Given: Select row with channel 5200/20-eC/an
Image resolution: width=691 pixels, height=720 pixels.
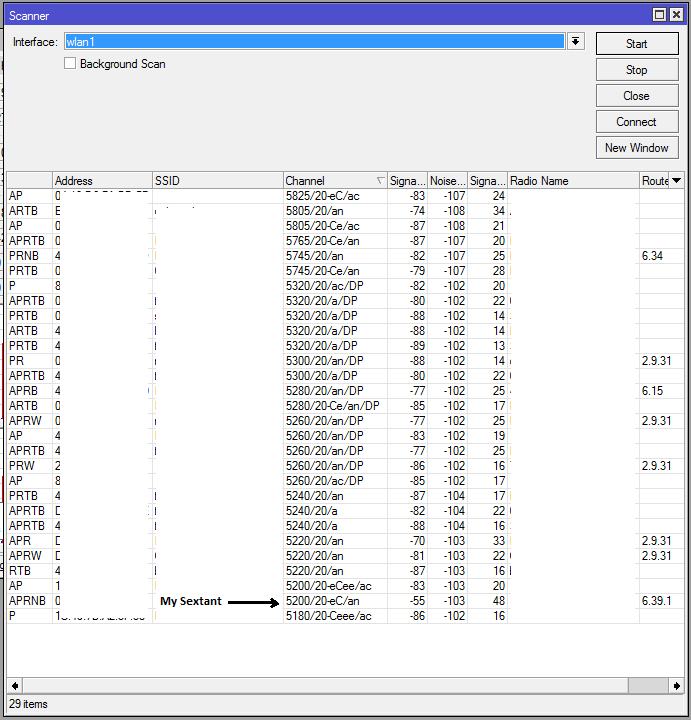Looking at the screenshot, I should pos(345,601).
